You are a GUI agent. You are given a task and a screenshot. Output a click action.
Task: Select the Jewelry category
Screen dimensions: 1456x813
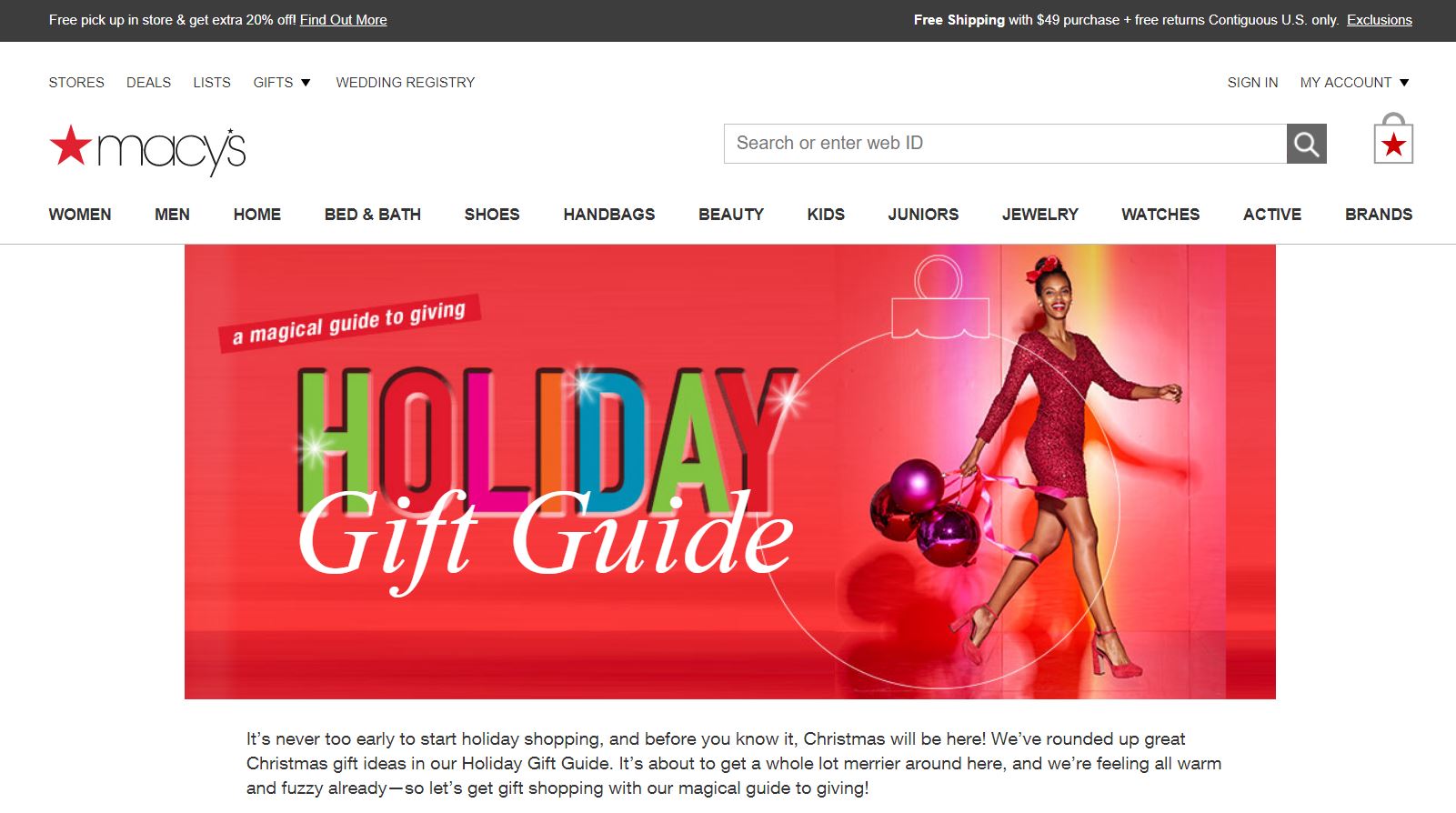point(1040,215)
